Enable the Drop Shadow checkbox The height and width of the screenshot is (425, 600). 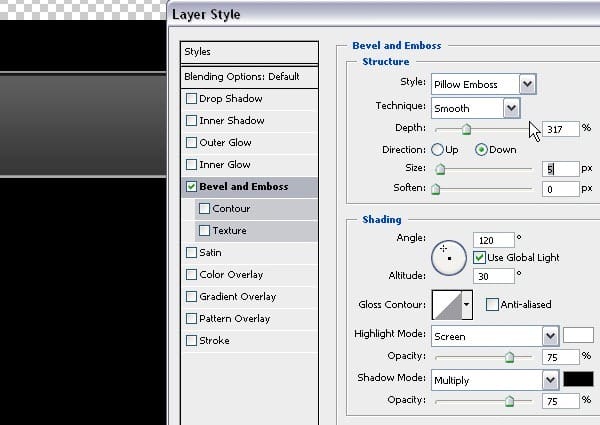(x=191, y=99)
